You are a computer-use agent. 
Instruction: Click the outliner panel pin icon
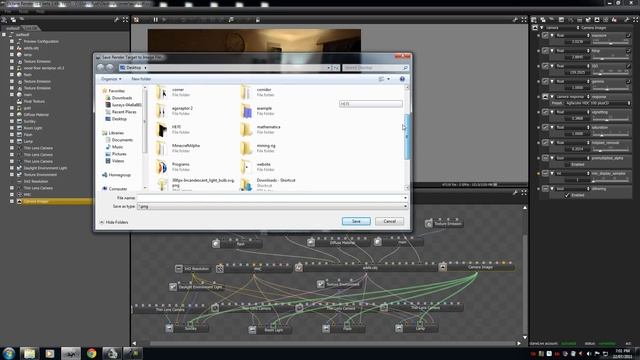pos(116,20)
